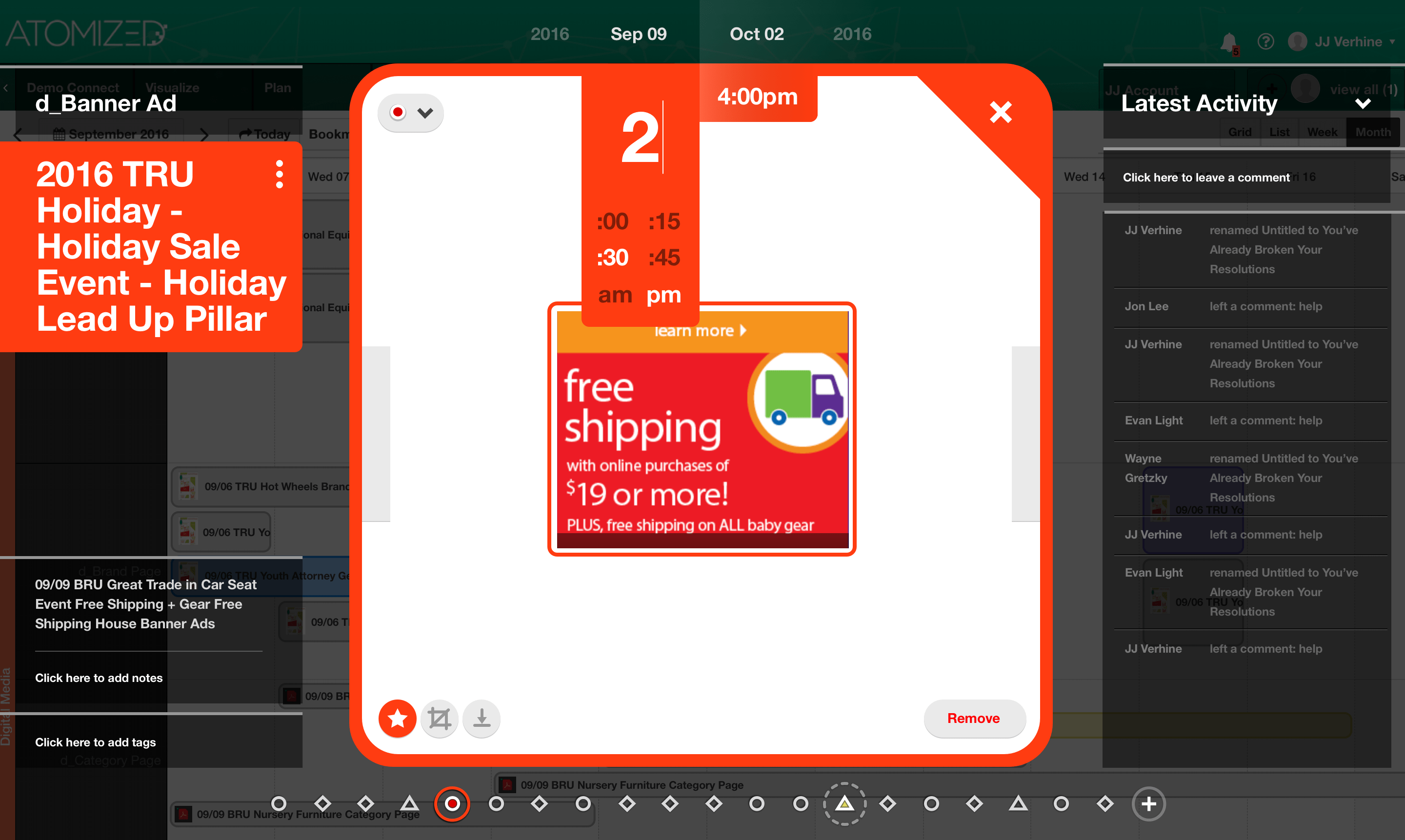Click the star favorite icon
The height and width of the screenshot is (840, 1405).
click(398, 719)
